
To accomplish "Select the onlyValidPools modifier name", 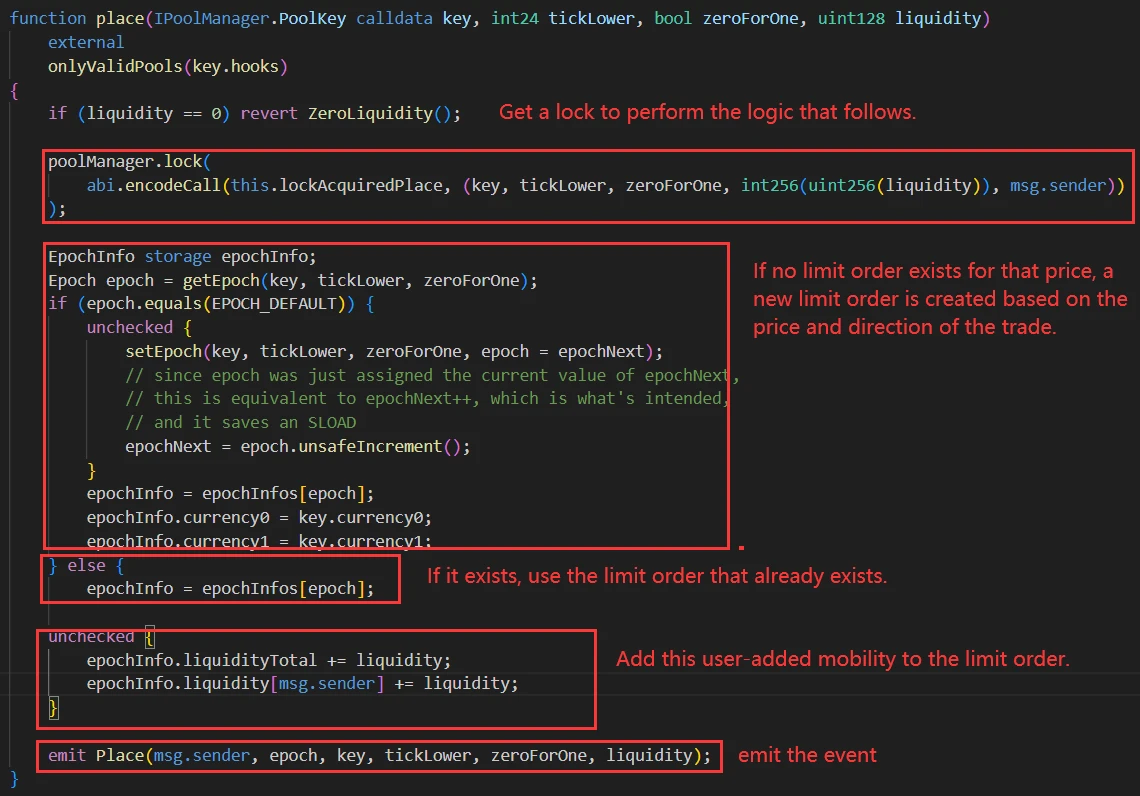I will [x=110, y=66].
